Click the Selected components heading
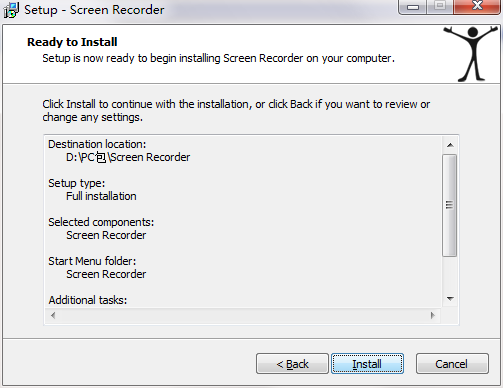The width and height of the screenshot is (503, 388). click(101, 222)
